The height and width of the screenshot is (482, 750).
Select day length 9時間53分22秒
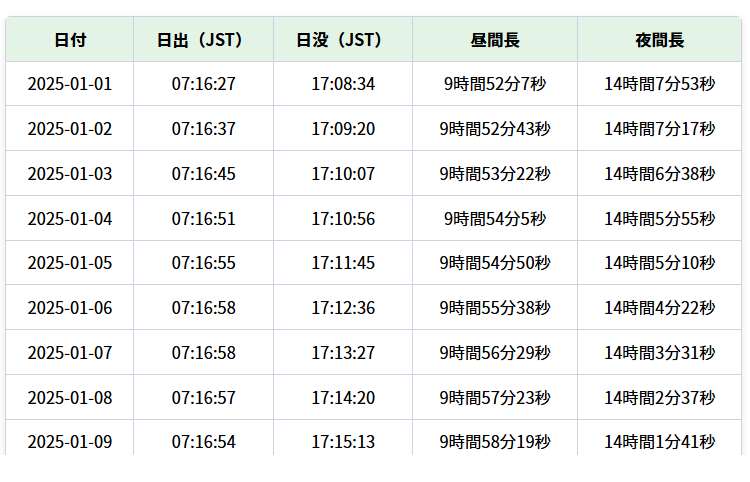tap(495, 174)
